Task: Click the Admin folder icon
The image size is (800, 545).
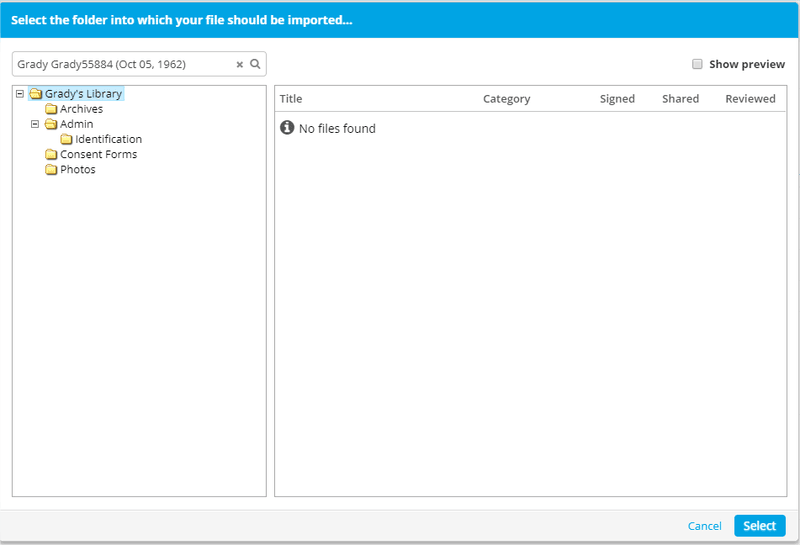Action: [51, 124]
